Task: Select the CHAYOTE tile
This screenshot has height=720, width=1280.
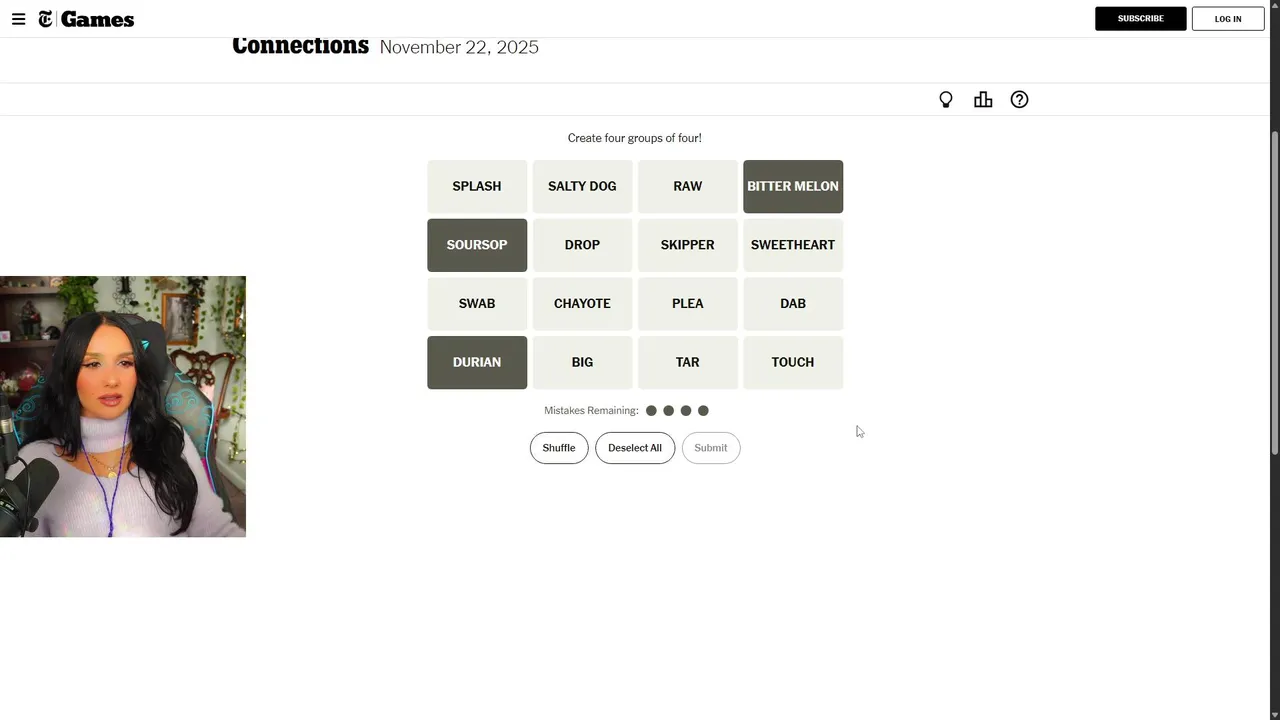Action: 582,304
